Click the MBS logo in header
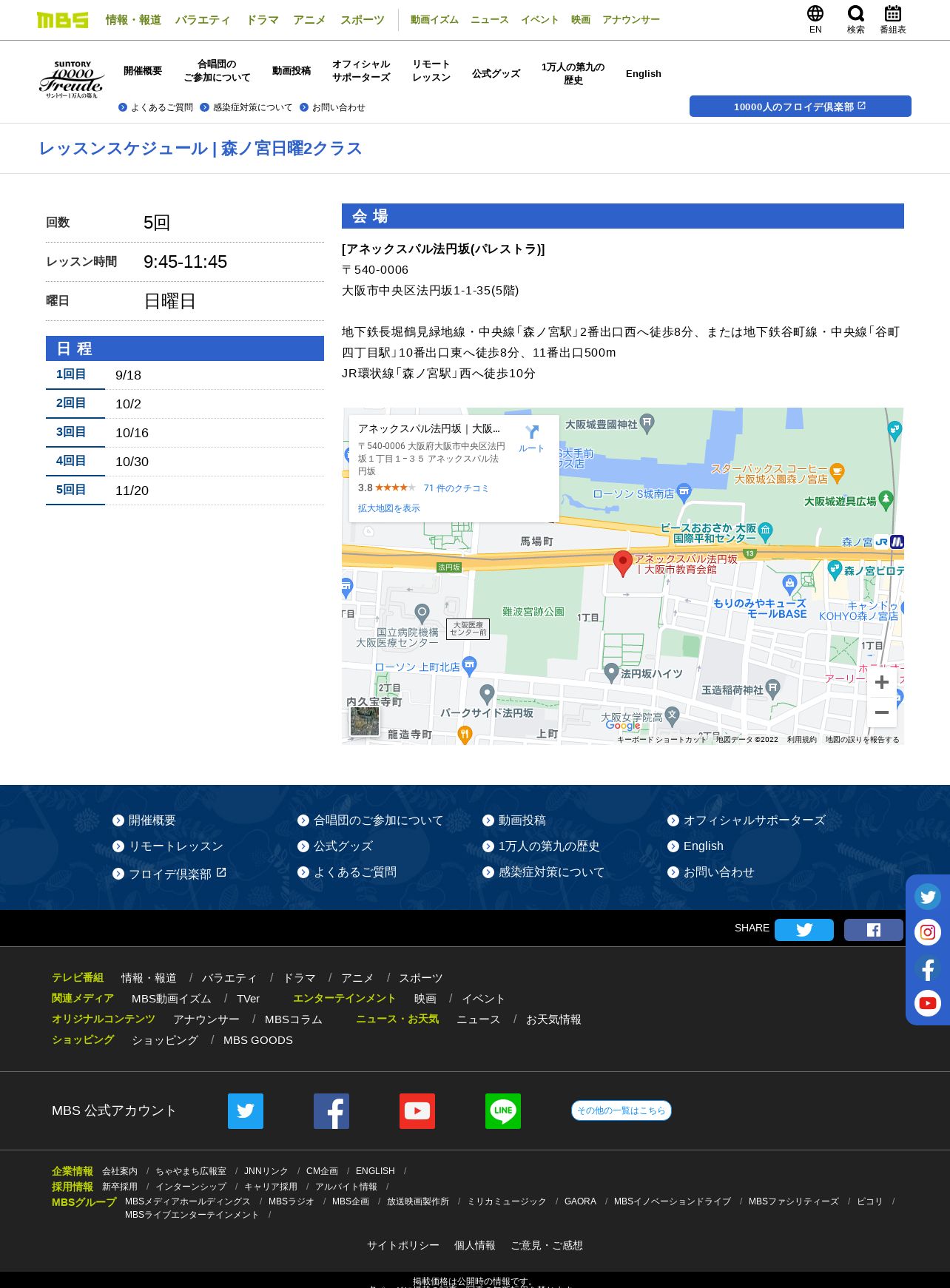 click(x=63, y=20)
